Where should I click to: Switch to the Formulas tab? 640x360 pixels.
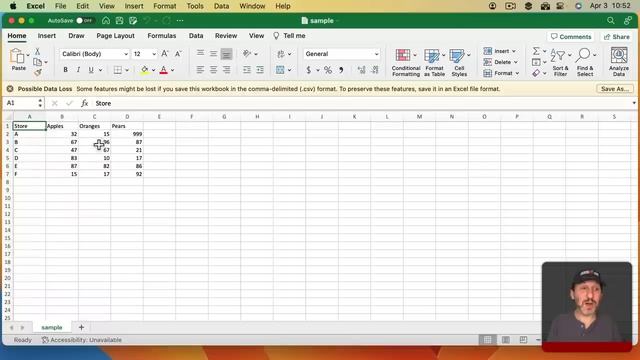162,36
